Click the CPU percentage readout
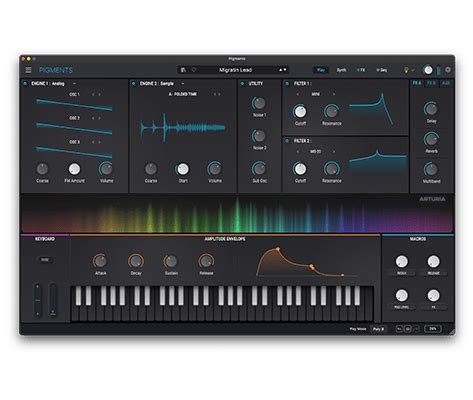 (x=433, y=329)
